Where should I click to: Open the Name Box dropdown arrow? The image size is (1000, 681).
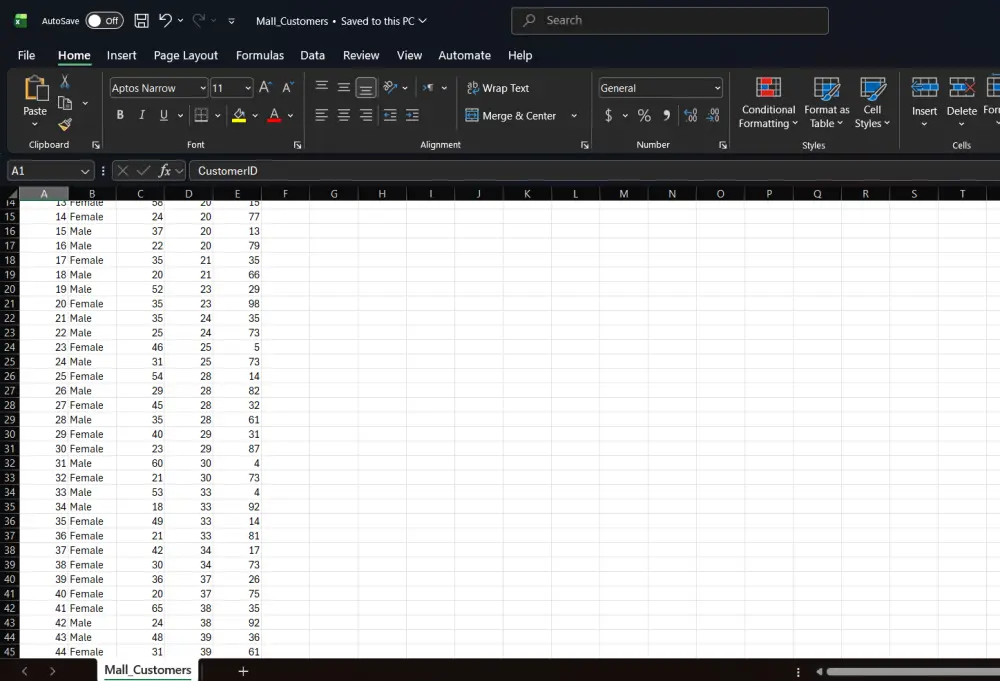tap(85, 171)
